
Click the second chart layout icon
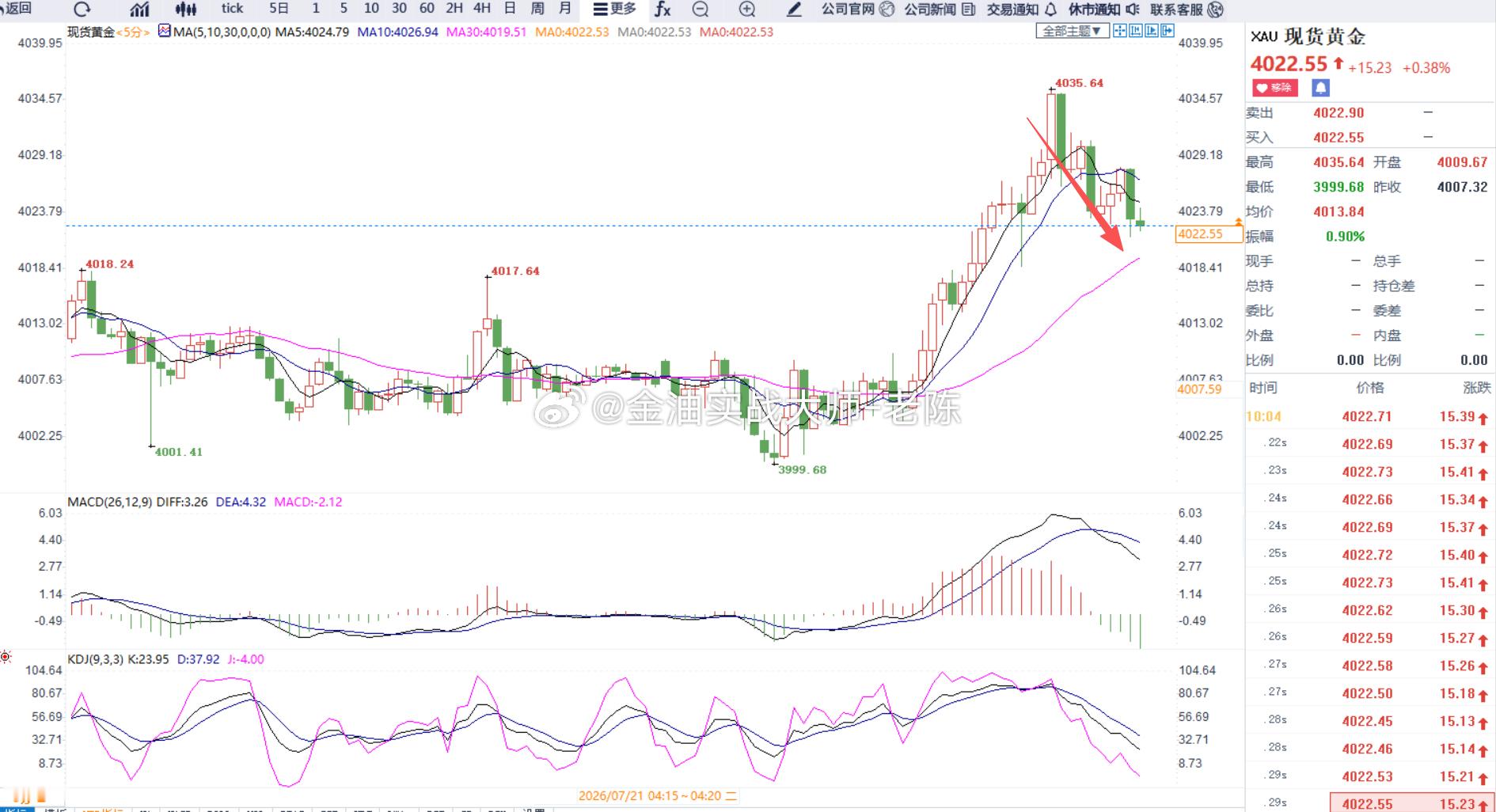pyautogui.click(x=1135, y=31)
